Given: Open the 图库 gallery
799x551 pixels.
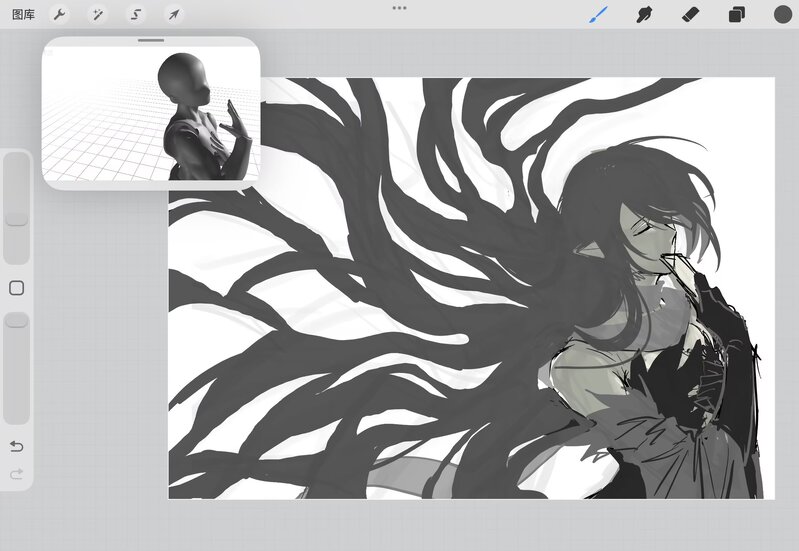Looking at the screenshot, I should (x=23, y=14).
